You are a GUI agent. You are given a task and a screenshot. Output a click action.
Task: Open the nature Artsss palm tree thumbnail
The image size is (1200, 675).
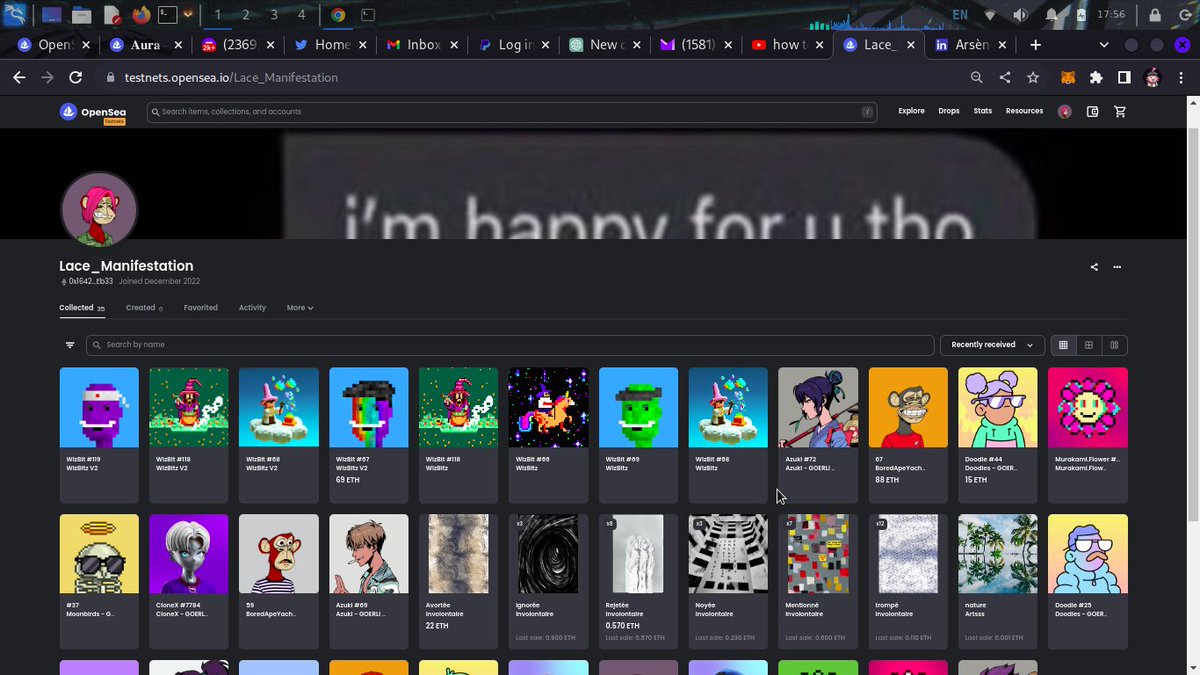[x=998, y=554]
